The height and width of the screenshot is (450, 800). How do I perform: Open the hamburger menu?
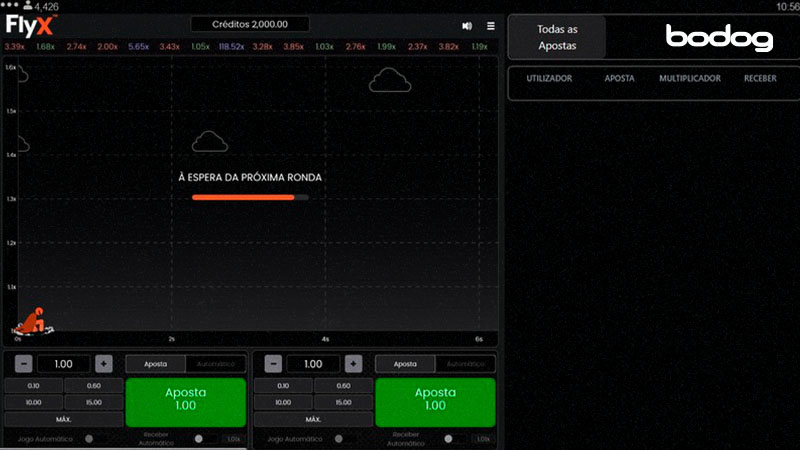(490, 25)
